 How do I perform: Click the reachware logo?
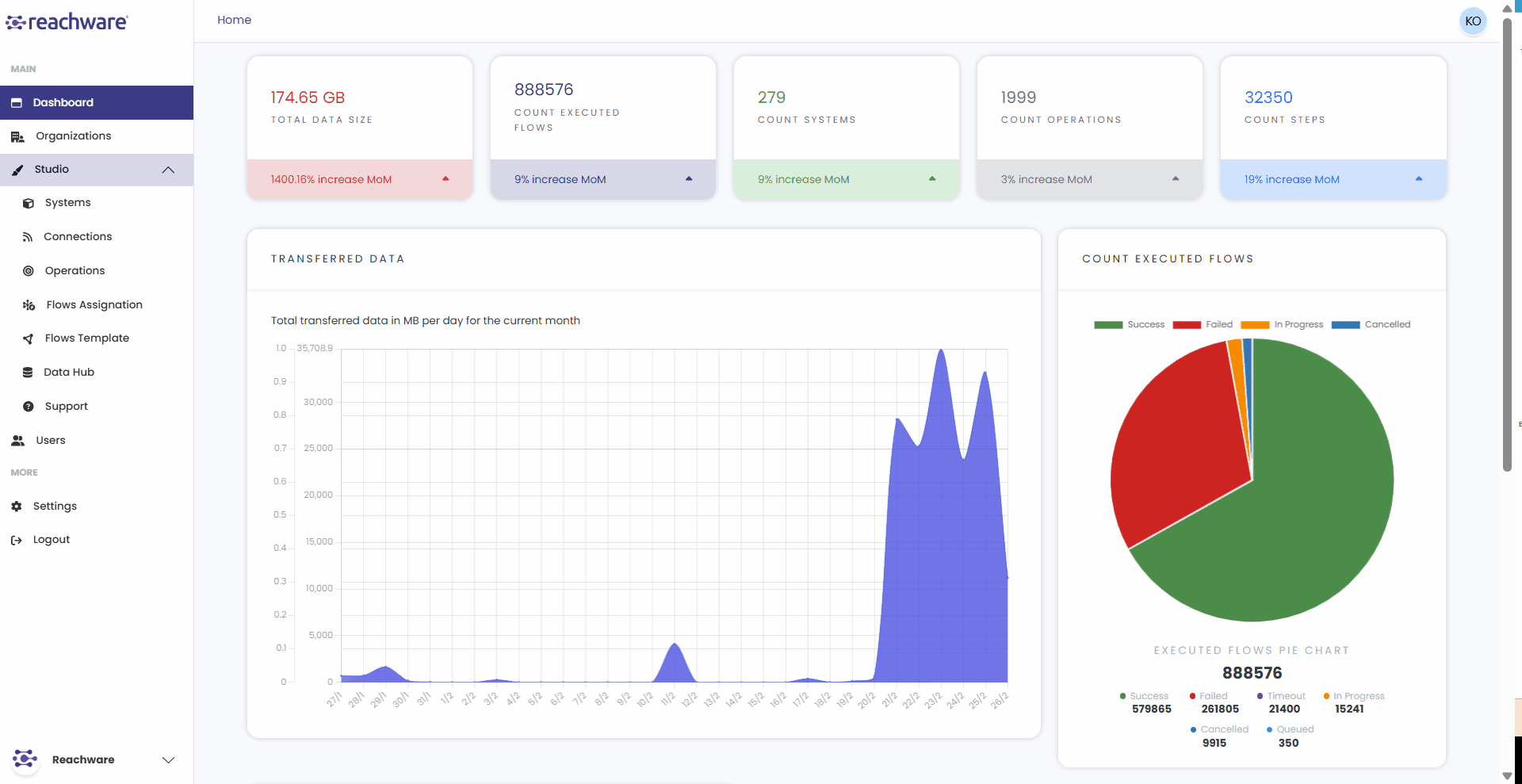click(x=67, y=22)
